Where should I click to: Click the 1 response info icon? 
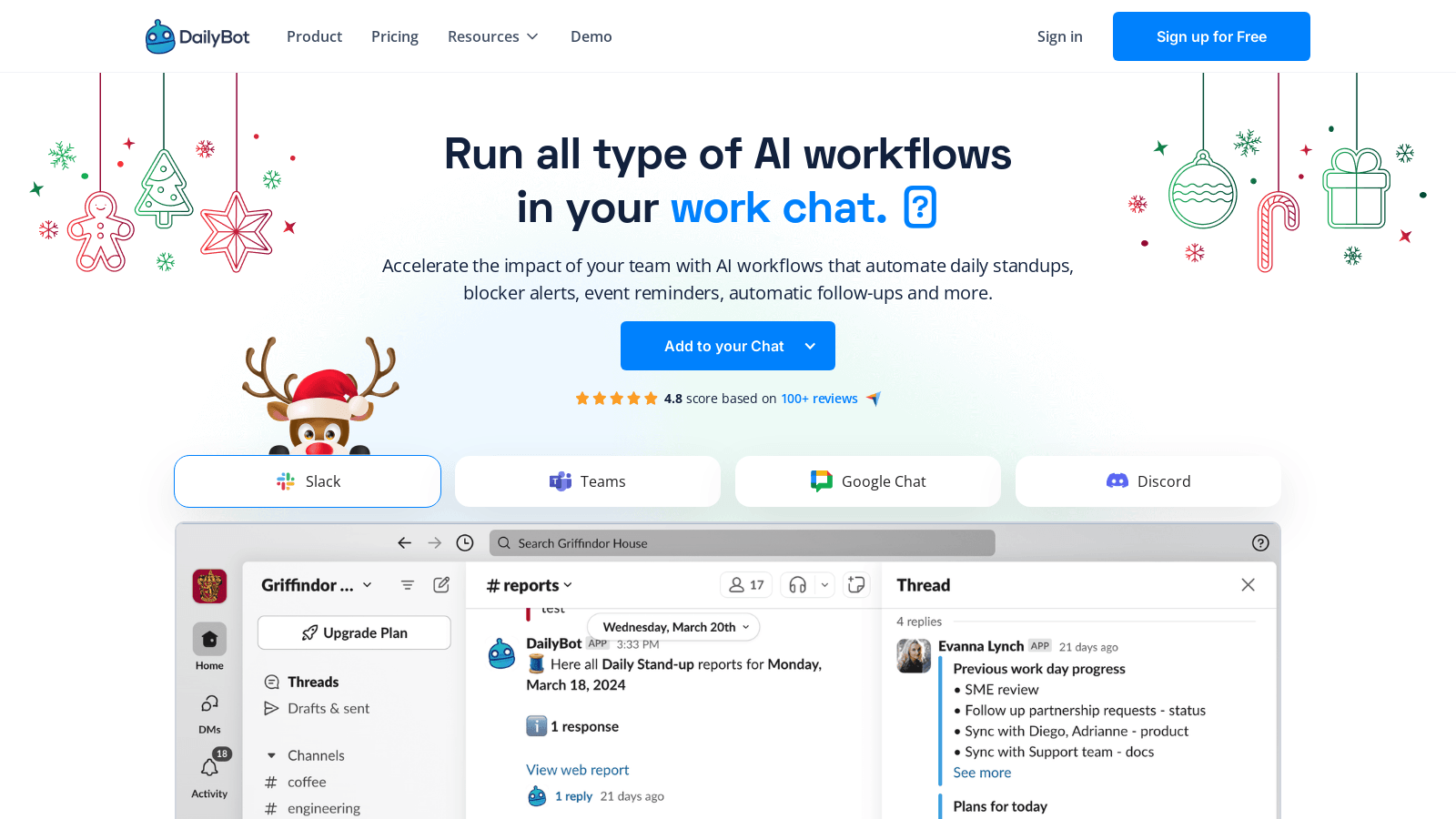537,726
